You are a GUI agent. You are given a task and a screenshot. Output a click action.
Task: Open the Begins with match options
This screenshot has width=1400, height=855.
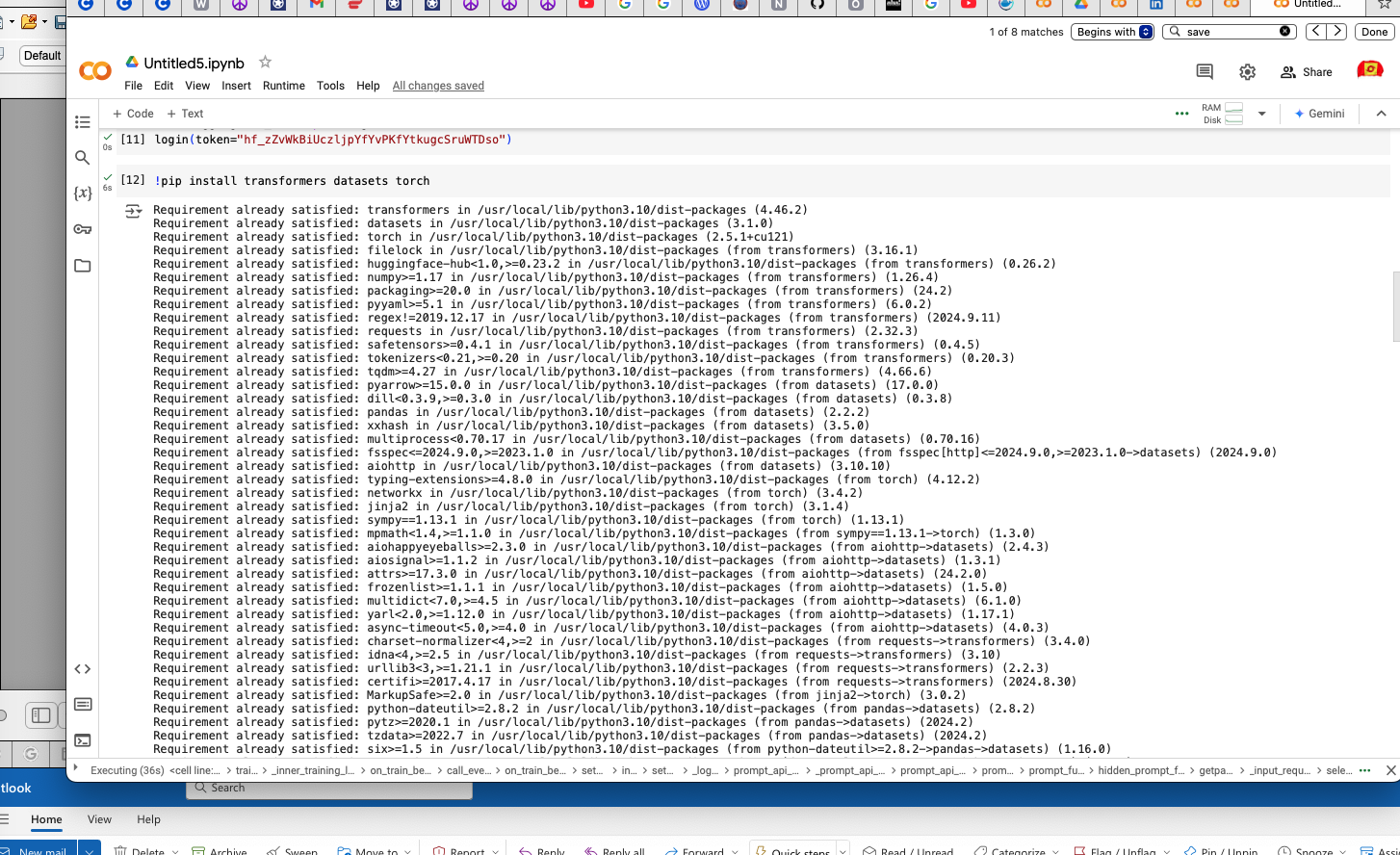click(1112, 31)
